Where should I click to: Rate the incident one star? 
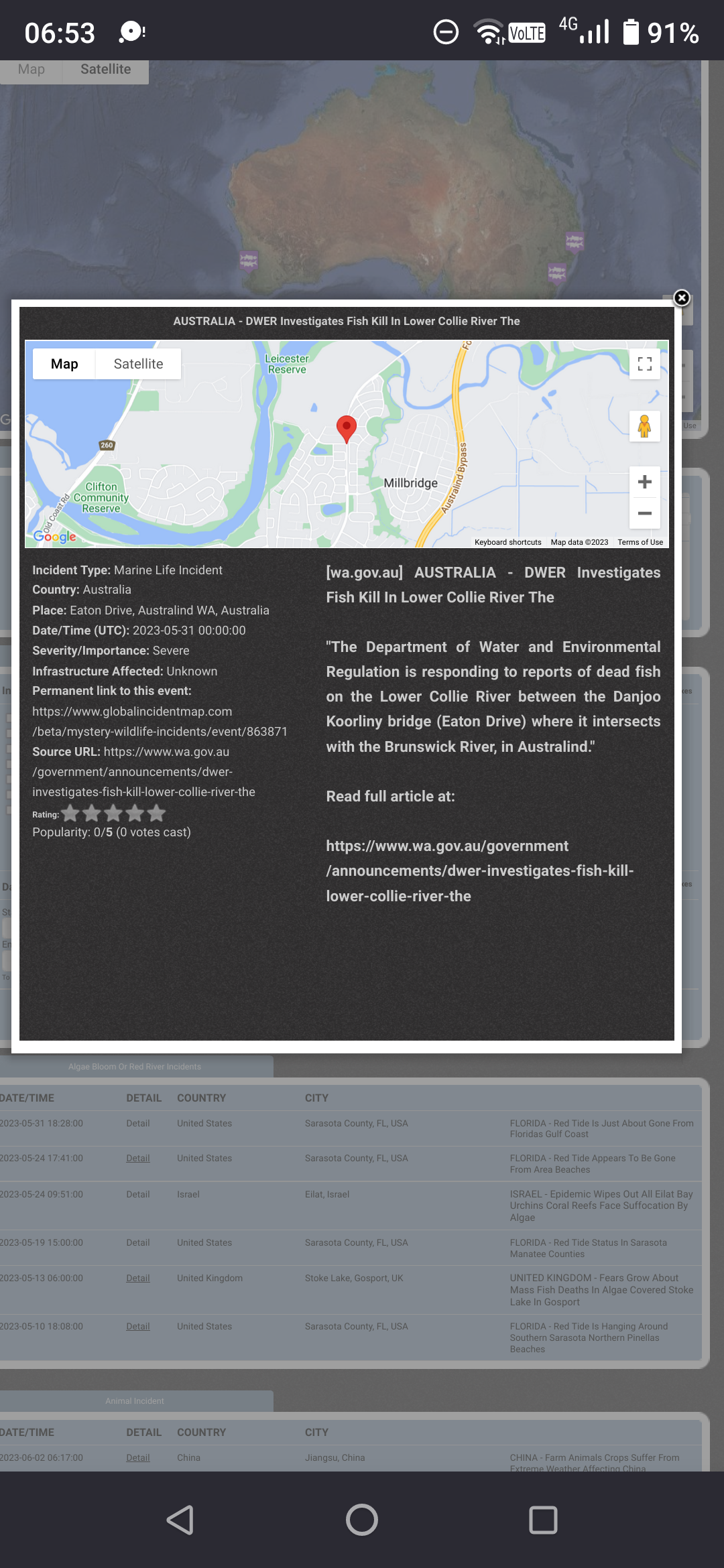pyautogui.click(x=70, y=813)
